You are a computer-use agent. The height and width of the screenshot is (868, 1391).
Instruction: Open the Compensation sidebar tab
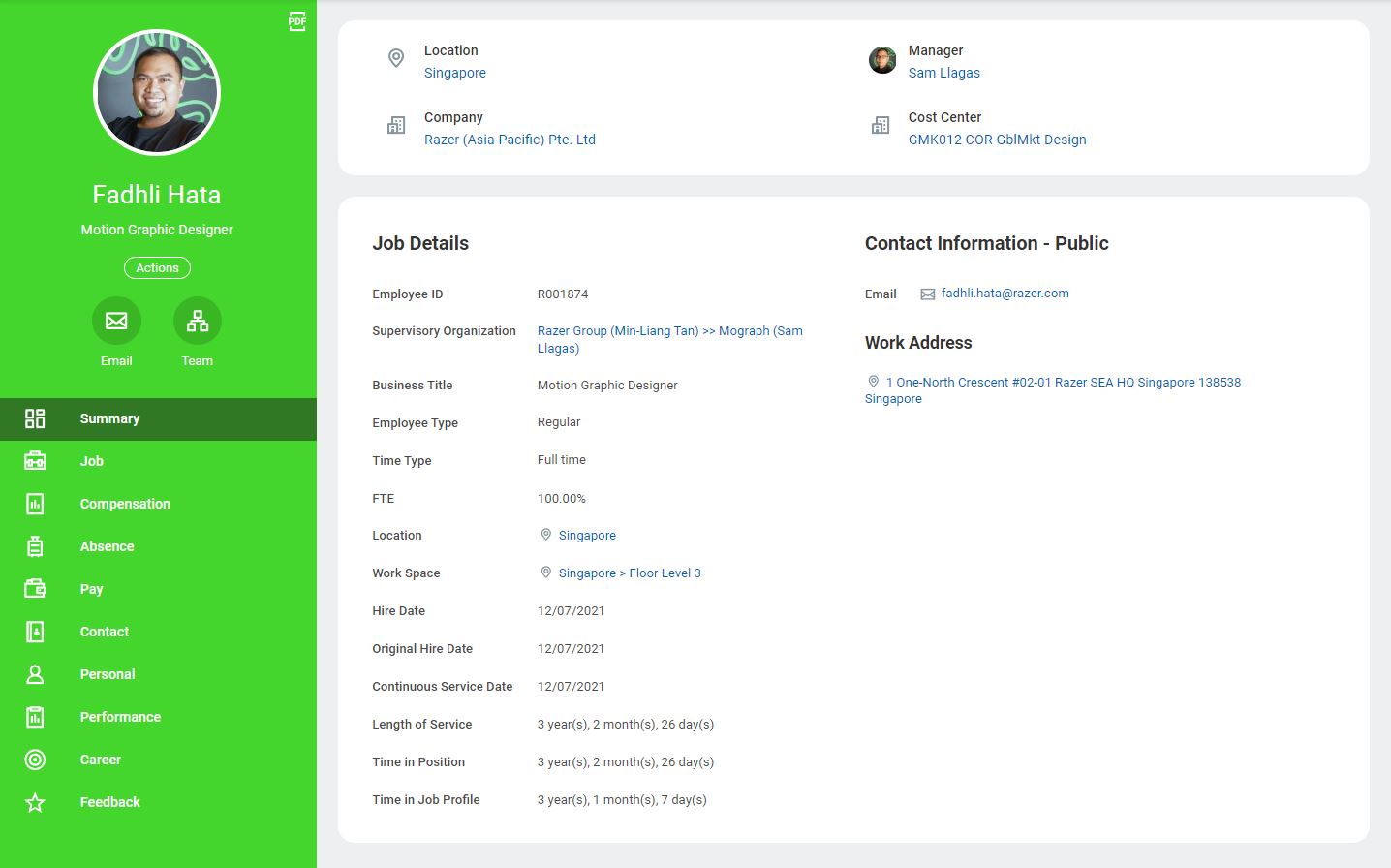[x=158, y=505]
